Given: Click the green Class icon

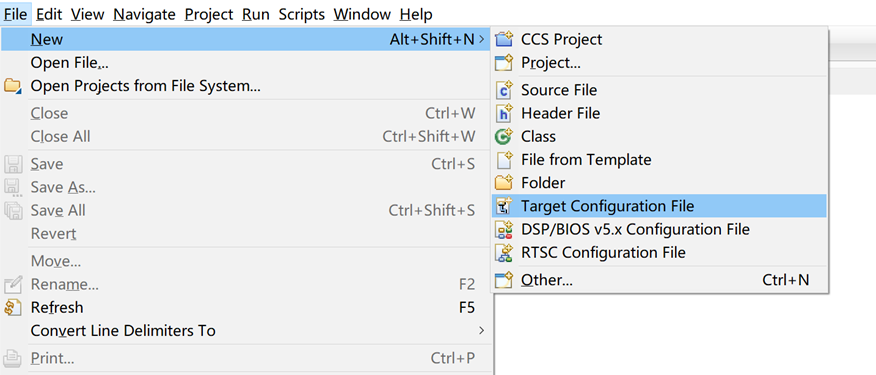Looking at the screenshot, I should [504, 136].
